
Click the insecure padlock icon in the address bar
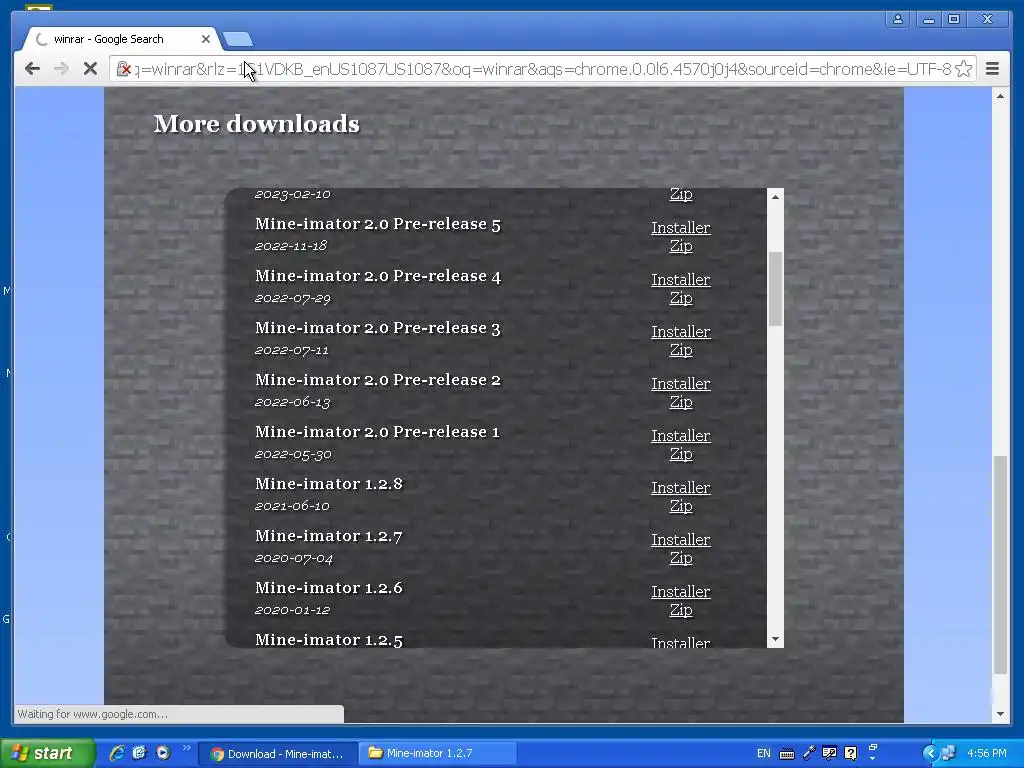123,69
